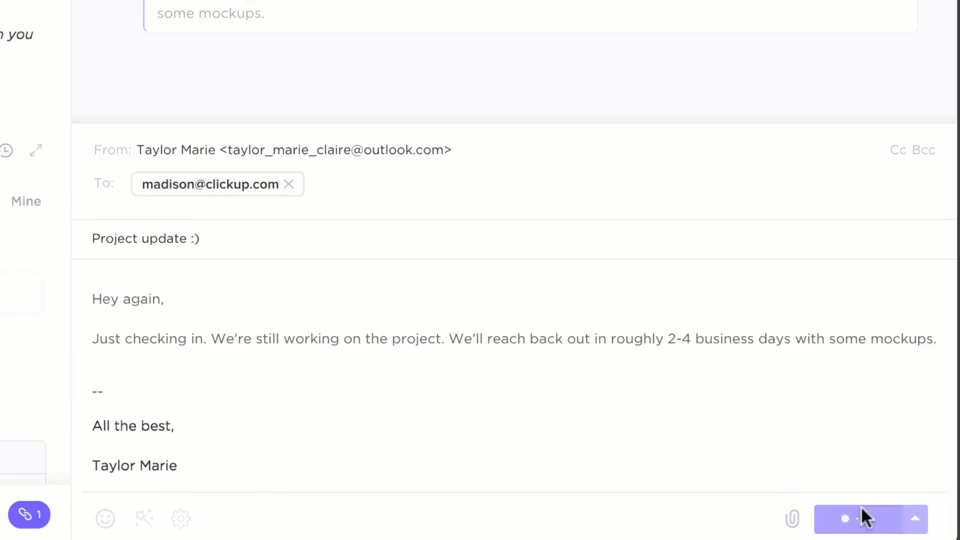The width and height of the screenshot is (960, 540).
Task: Click the expand arrows icon
Action: tap(36, 150)
